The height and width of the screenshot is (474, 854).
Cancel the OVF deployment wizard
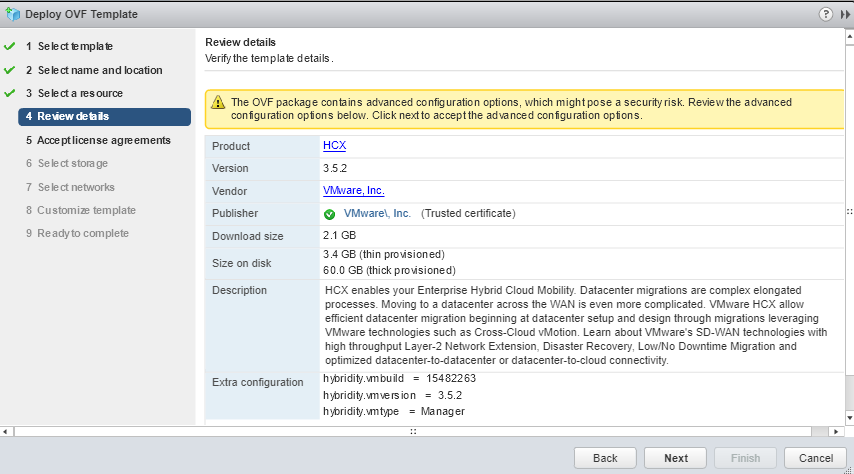point(815,458)
